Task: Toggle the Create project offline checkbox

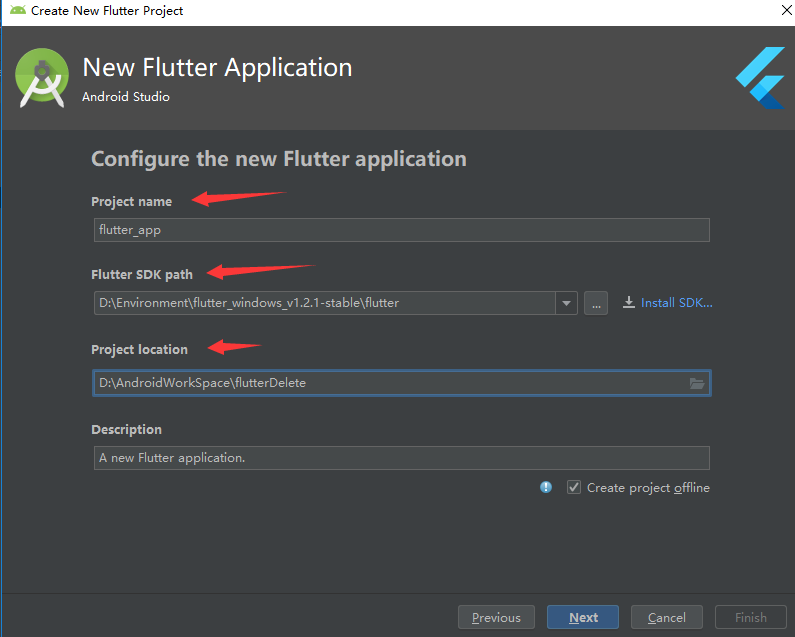Action: [x=574, y=488]
